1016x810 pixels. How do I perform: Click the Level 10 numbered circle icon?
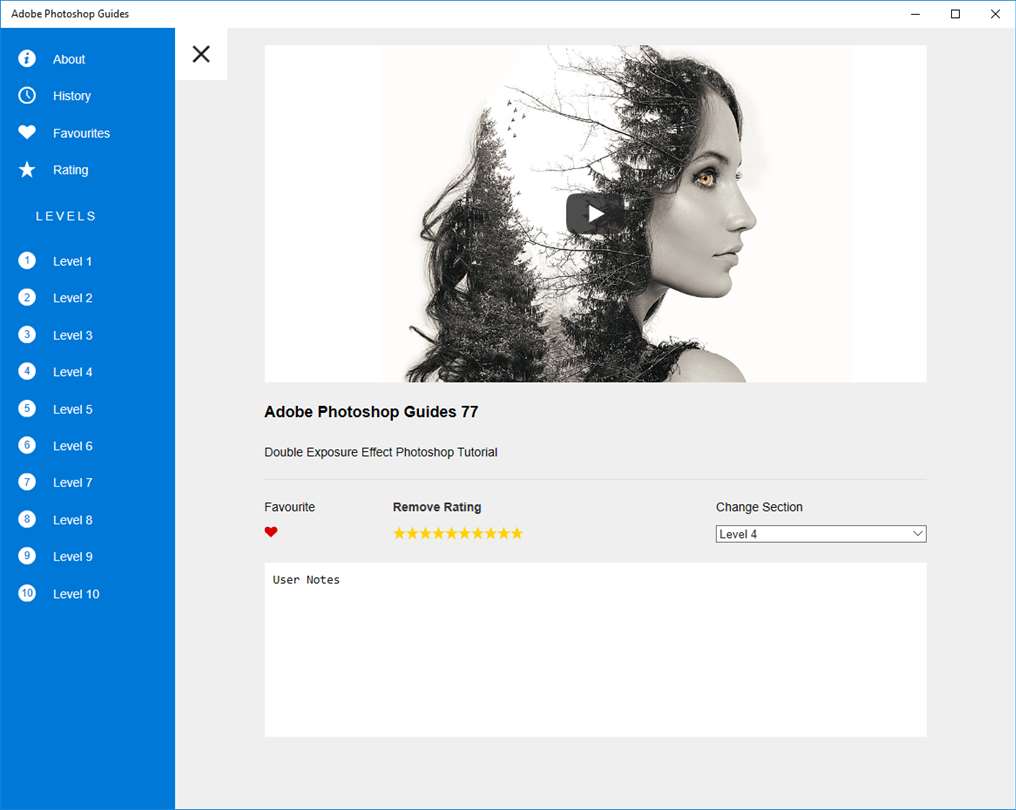[x=27, y=593]
